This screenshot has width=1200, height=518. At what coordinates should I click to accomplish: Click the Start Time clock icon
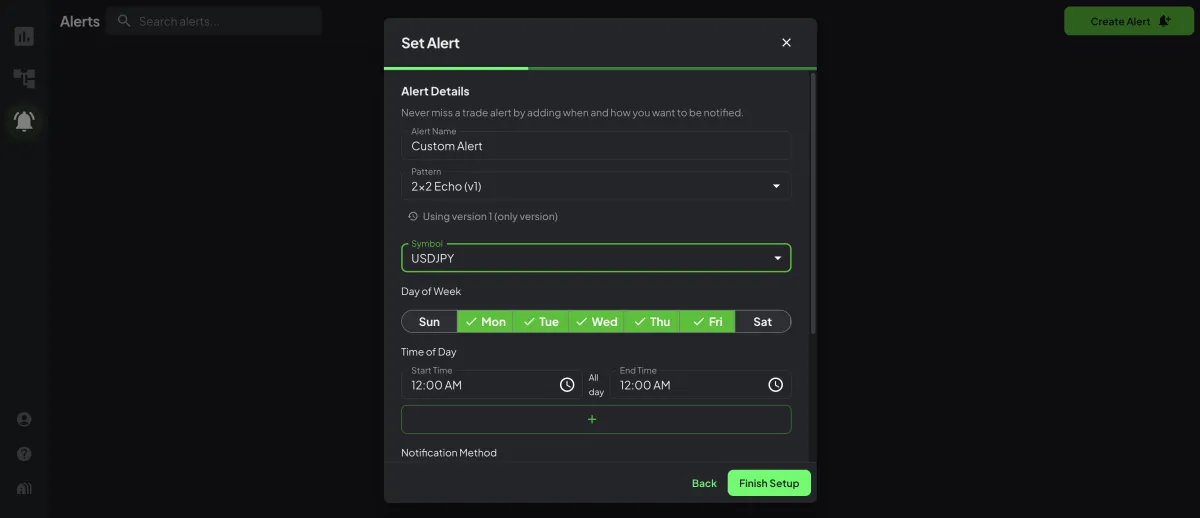[x=567, y=385]
